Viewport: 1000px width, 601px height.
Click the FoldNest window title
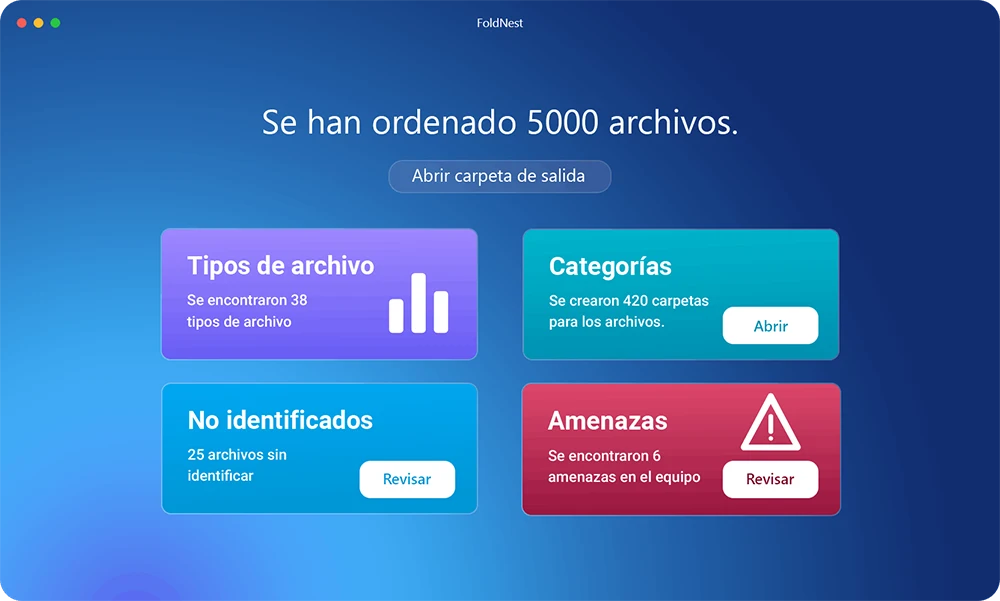500,23
